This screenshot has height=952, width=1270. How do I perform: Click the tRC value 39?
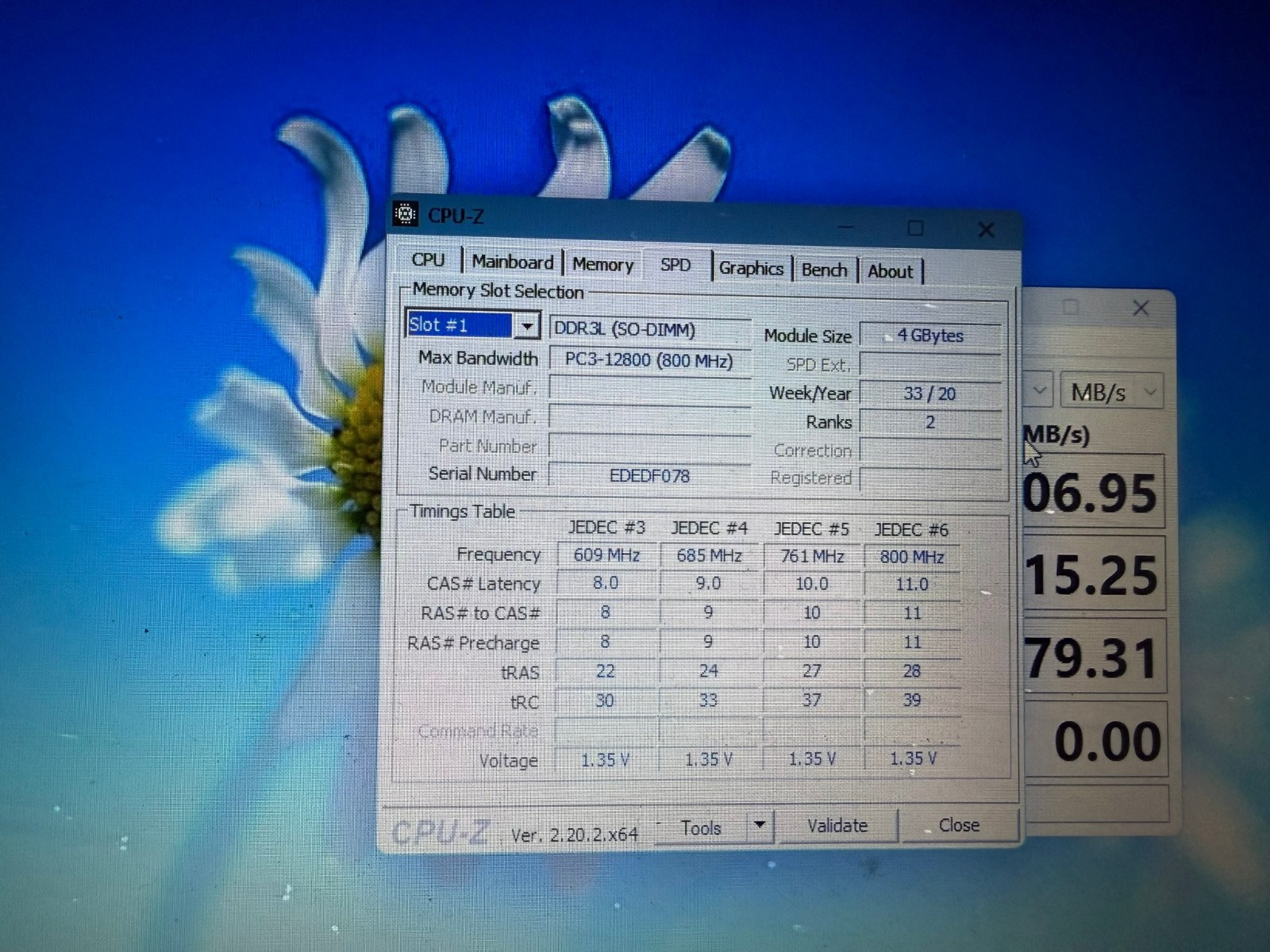click(911, 701)
